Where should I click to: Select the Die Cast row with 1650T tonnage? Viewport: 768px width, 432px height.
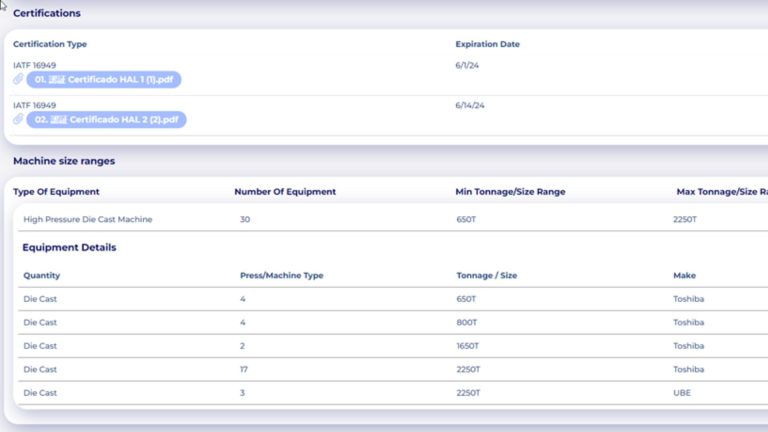(42, 346)
